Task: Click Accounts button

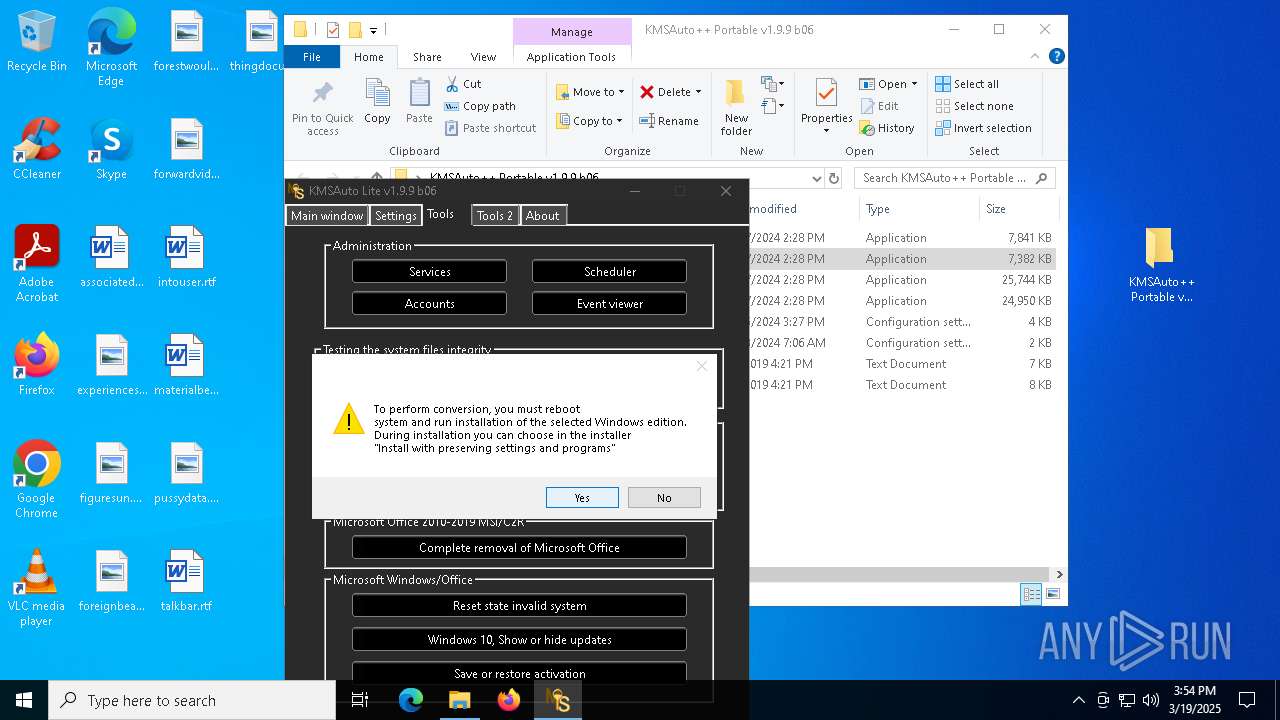Action: 430,304
